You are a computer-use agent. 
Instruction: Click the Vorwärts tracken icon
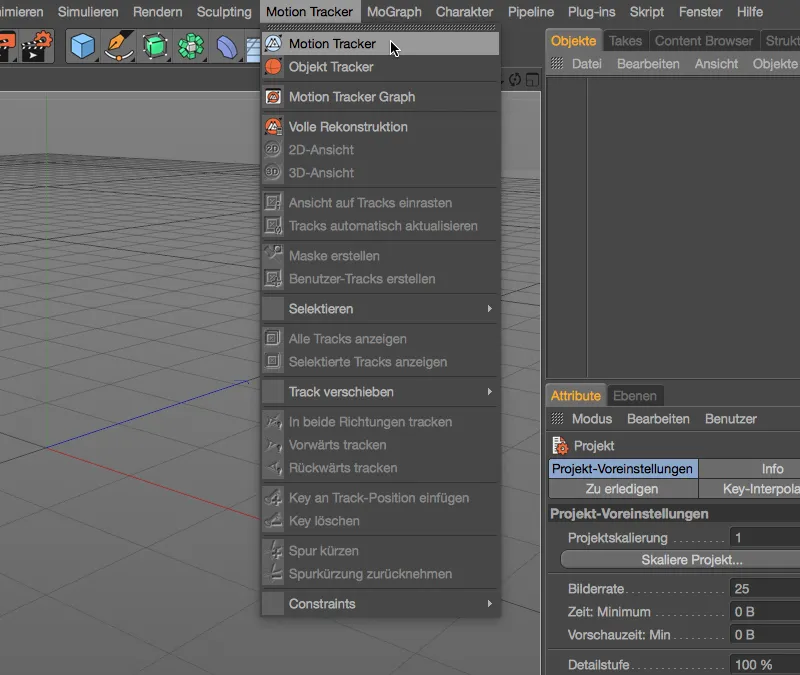(x=273, y=444)
